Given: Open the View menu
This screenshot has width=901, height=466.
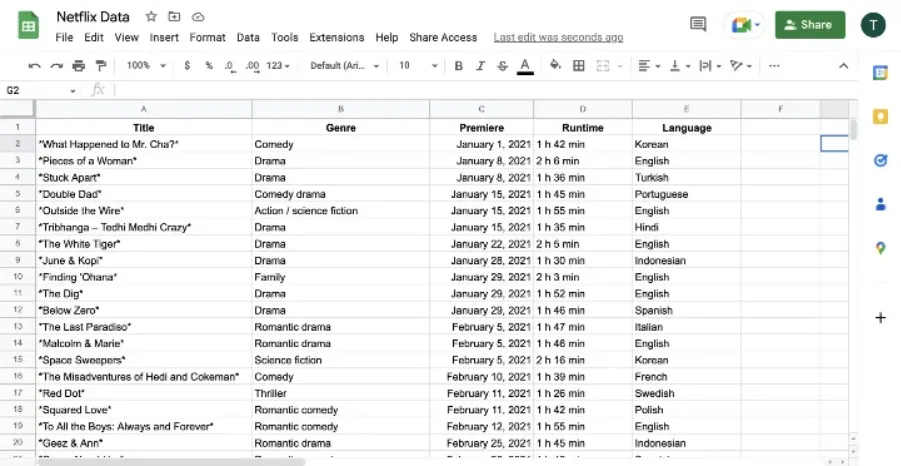Looking at the screenshot, I should pos(126,37).
